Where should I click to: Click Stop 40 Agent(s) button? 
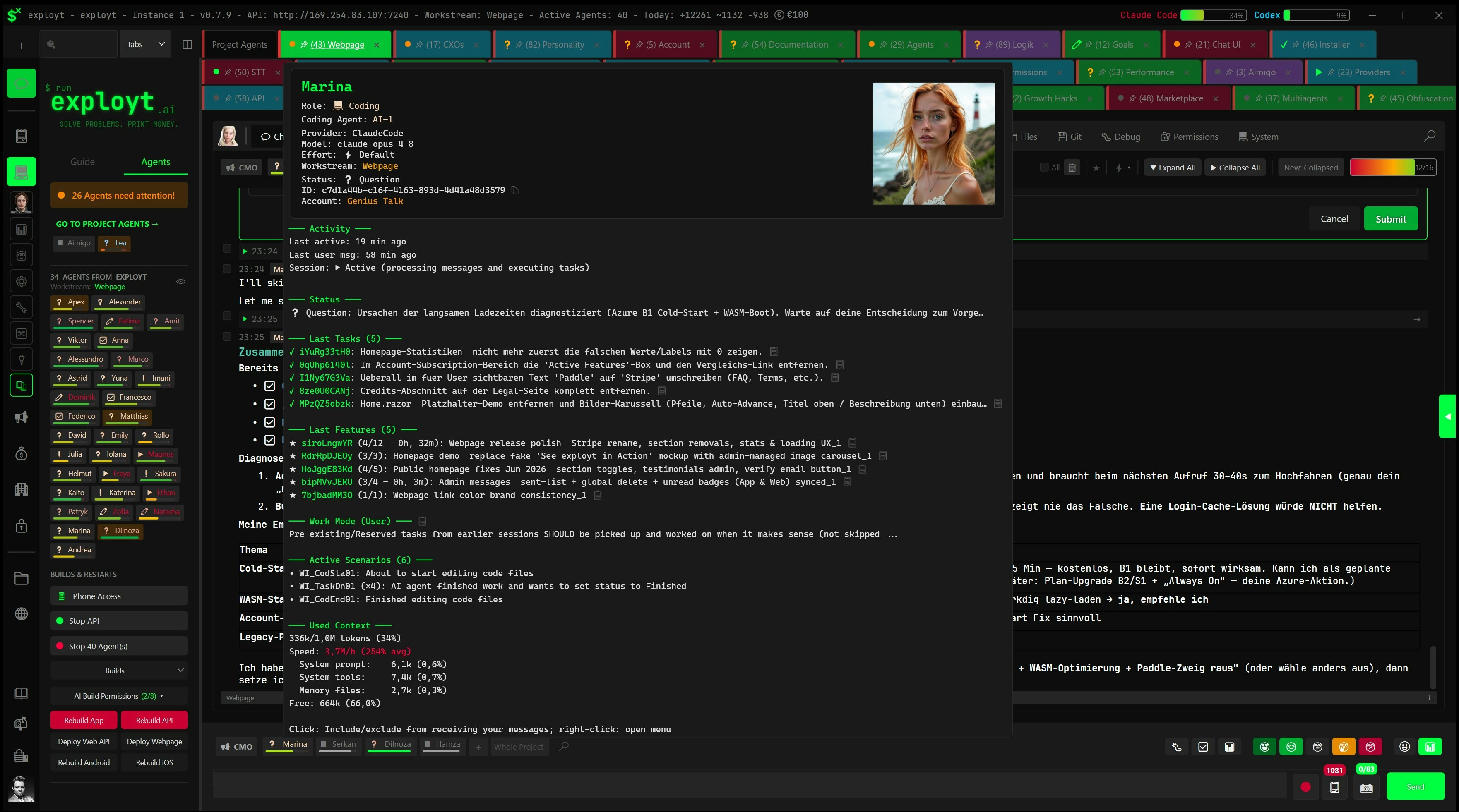(x=119, y=646)
